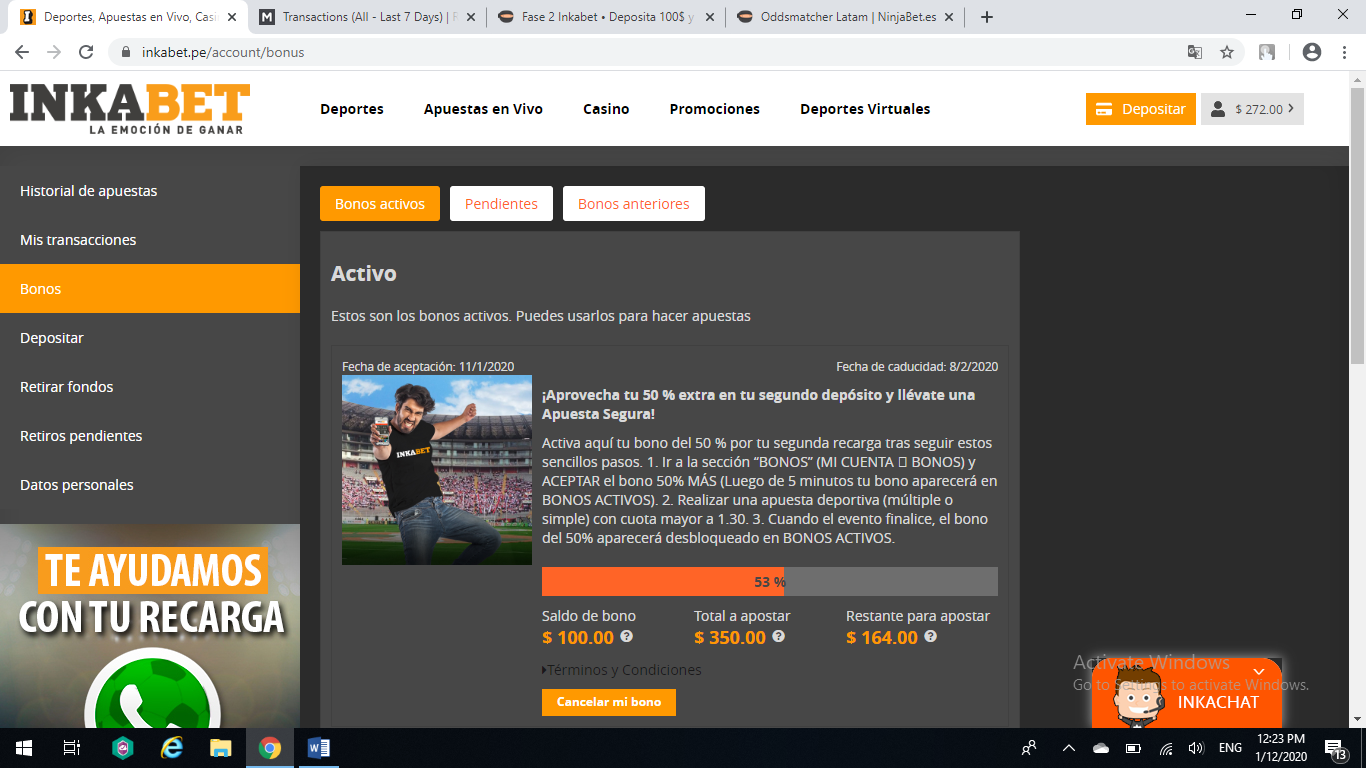Close the Transactions browser tab
This screenshot has width=1366, height=768.
click(x=469, y=17)
